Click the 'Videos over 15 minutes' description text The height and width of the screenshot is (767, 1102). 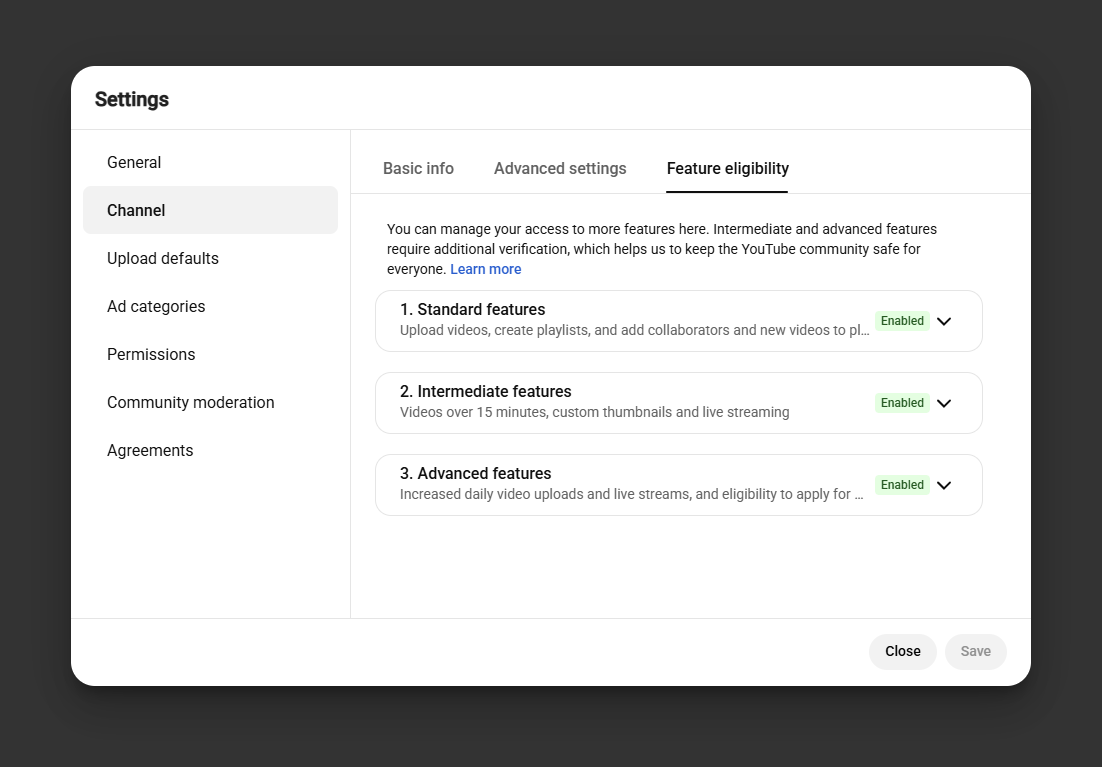click(595, 413)
